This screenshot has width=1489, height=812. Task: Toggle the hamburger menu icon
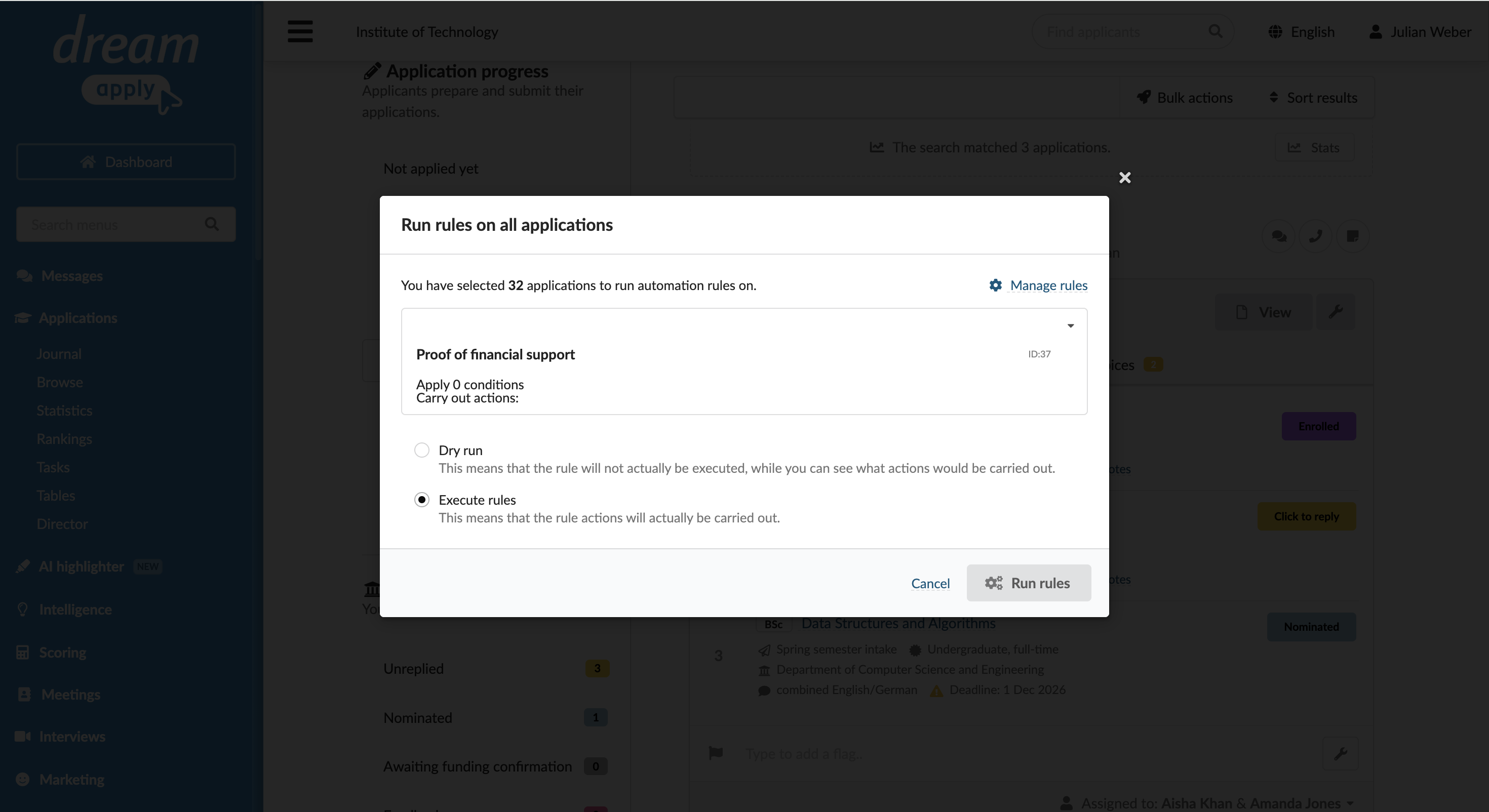[300, 31]
